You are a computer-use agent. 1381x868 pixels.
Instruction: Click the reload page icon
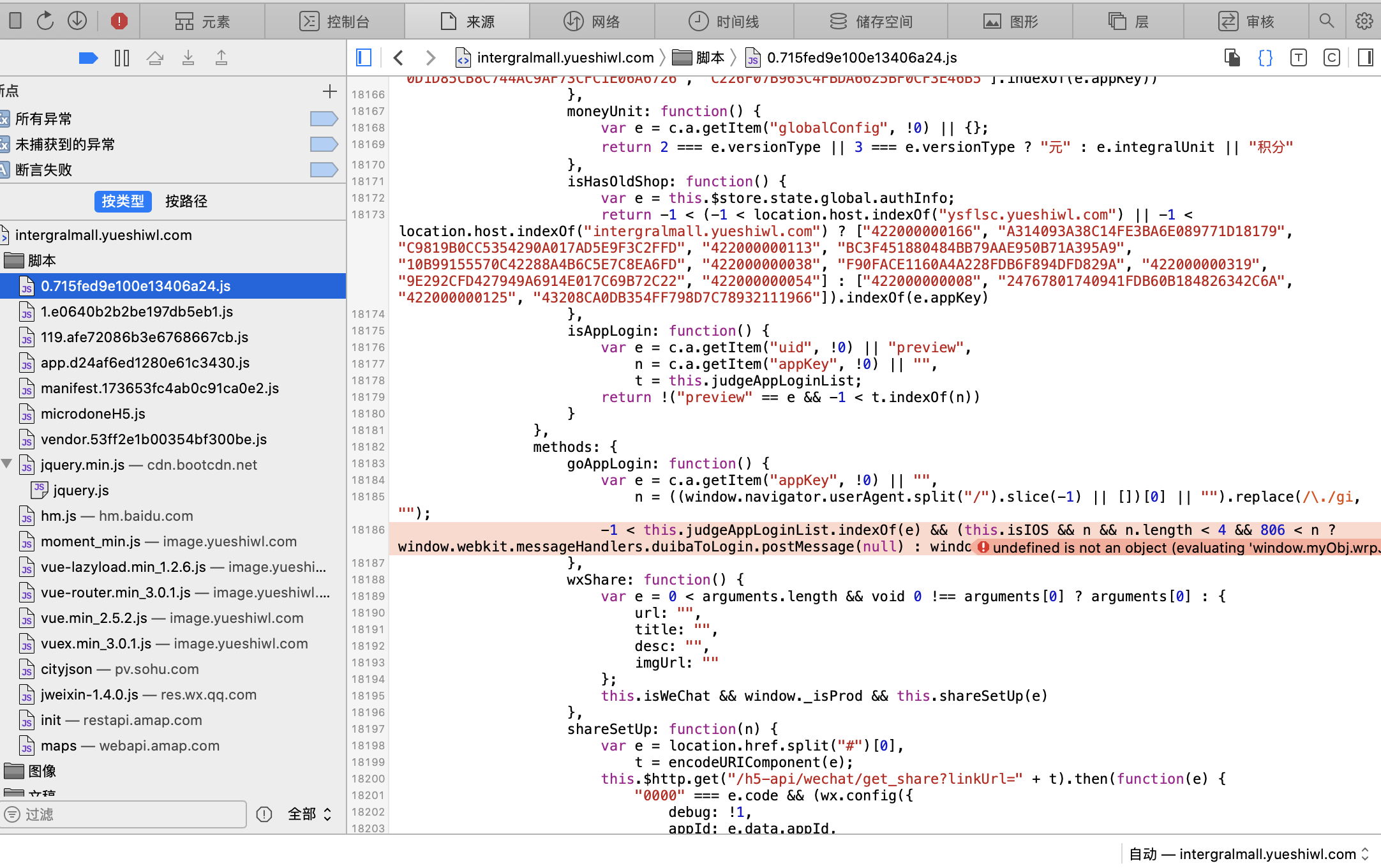click(45, 21)
